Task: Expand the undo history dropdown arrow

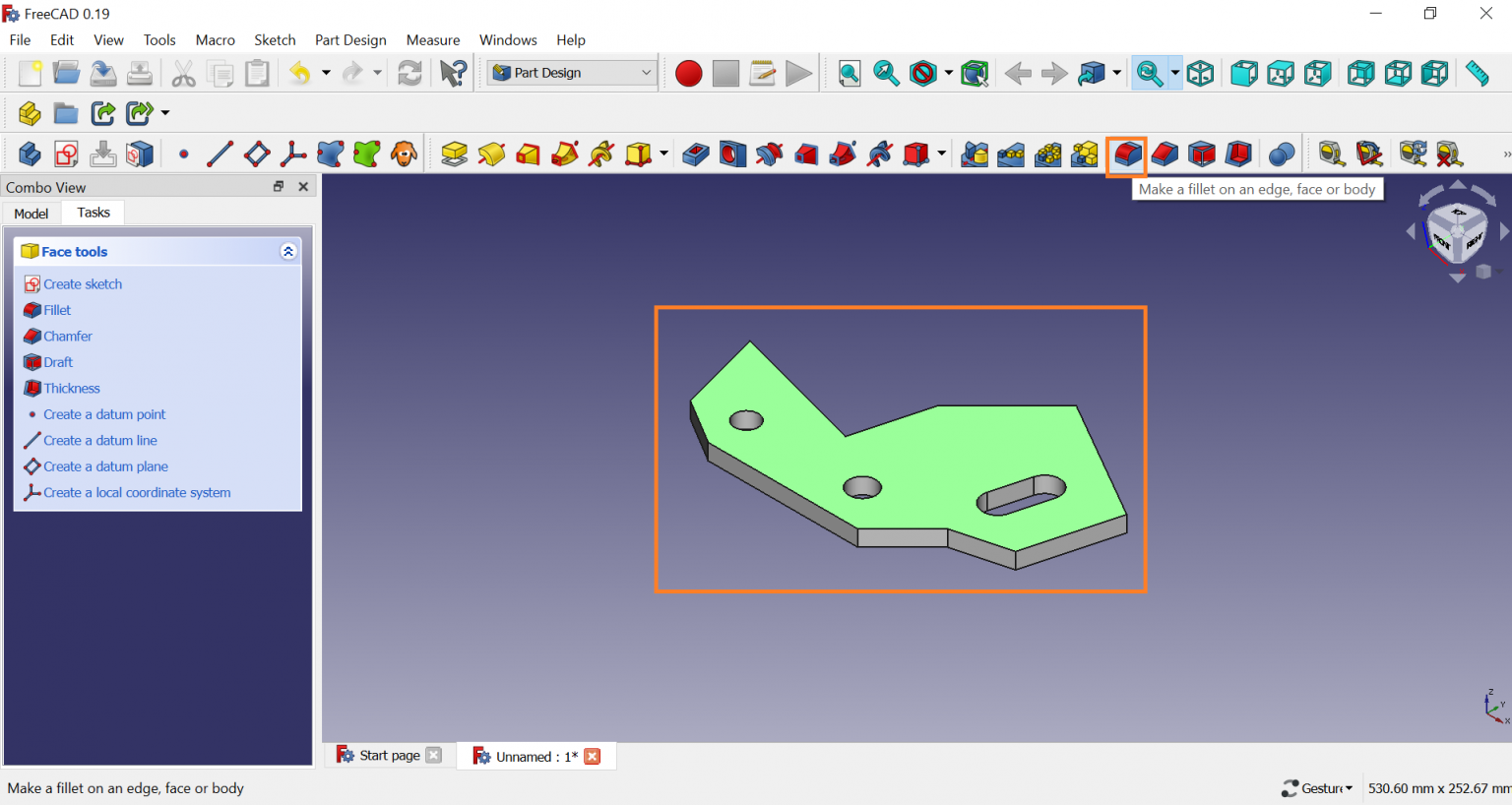Action: point(326,74)
